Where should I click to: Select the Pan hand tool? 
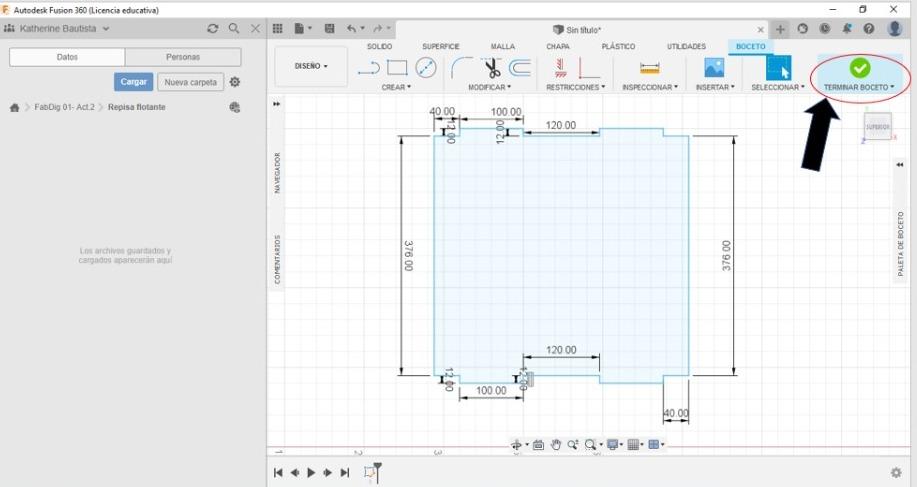556,445
